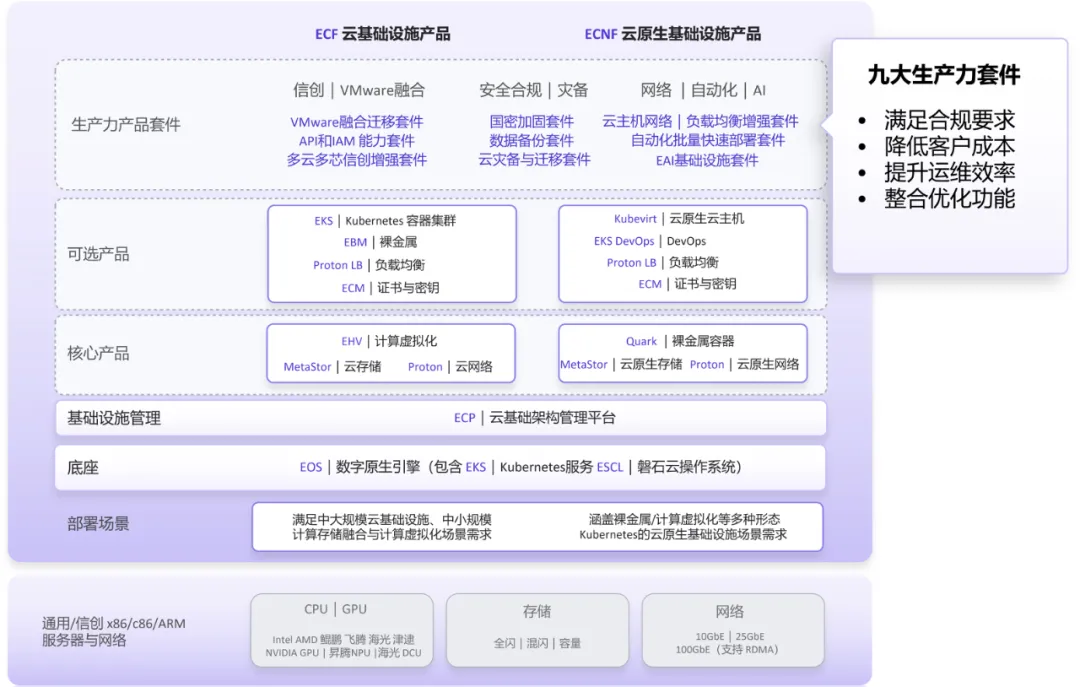Viewport: 1080px width, 687px height.
Task: Click the 底座 row label
Action: [83, 468]
